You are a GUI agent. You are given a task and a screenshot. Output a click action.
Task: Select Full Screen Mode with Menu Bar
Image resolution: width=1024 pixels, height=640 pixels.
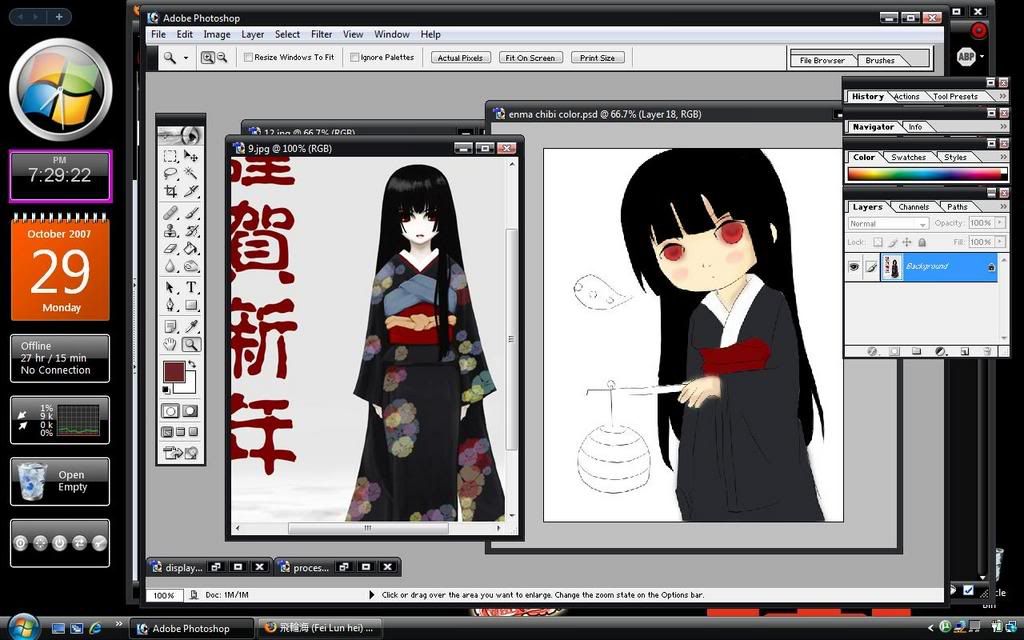tap(180, 432)
